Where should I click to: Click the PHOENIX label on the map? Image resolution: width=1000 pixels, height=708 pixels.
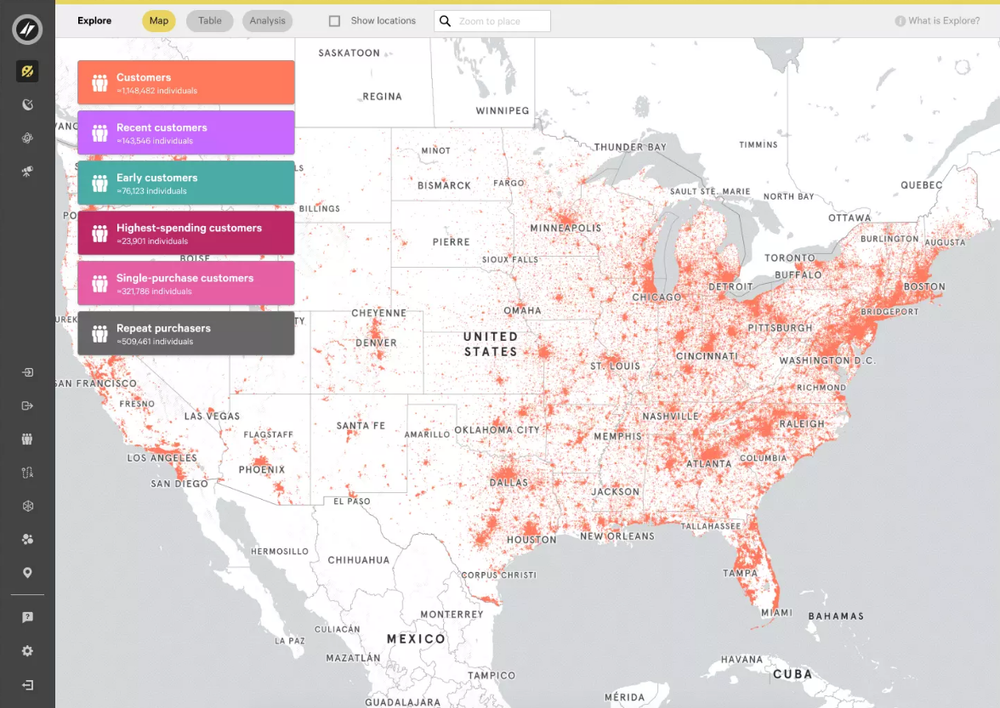point(262,469)
